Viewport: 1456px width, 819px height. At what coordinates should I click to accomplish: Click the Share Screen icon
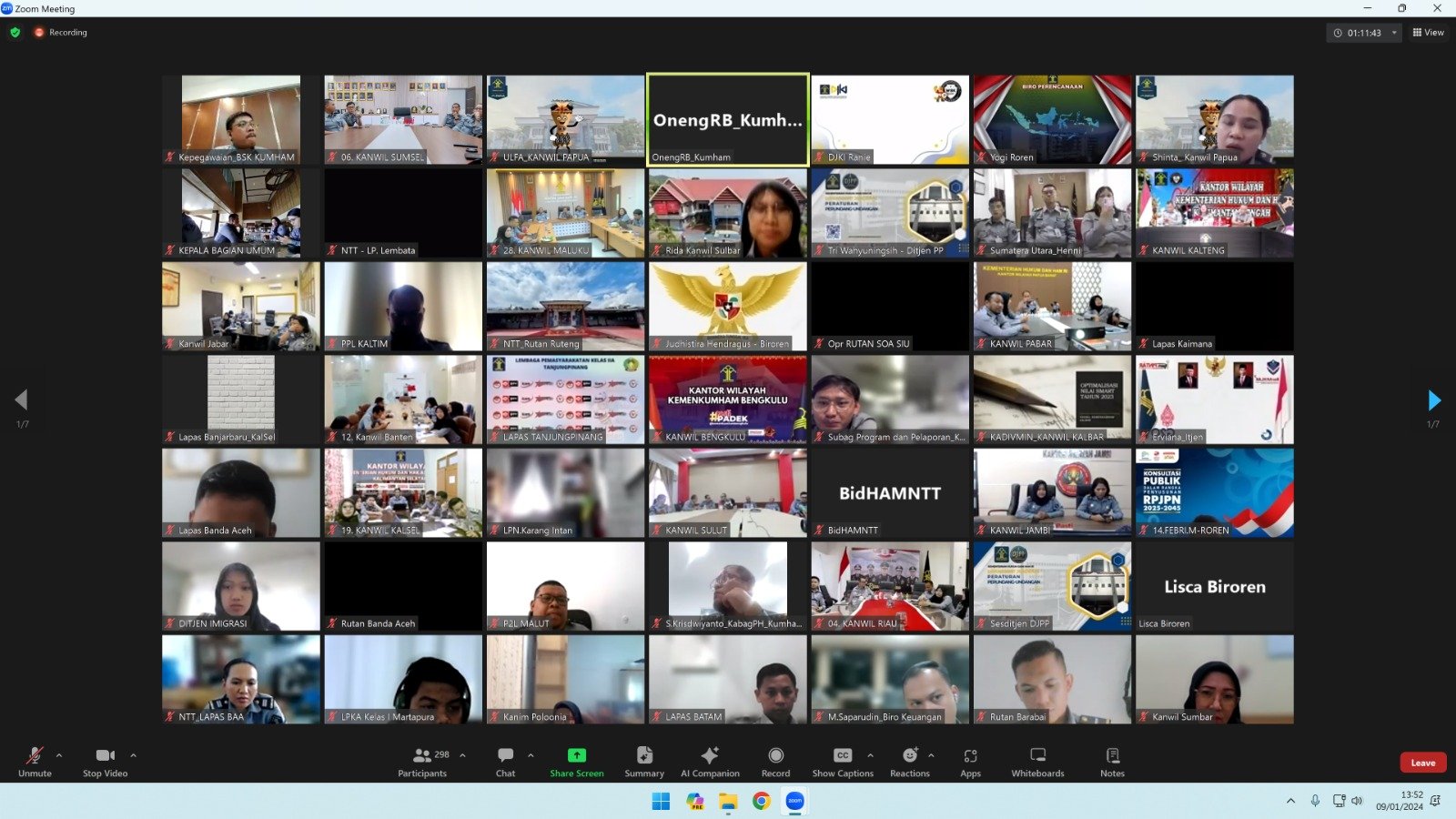tap(576, 755)
